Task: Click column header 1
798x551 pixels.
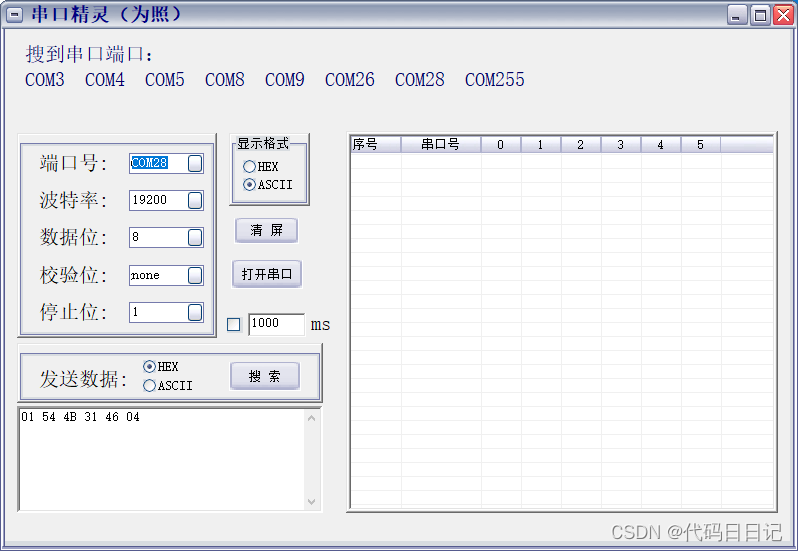Action: click(x=541, y=144)
